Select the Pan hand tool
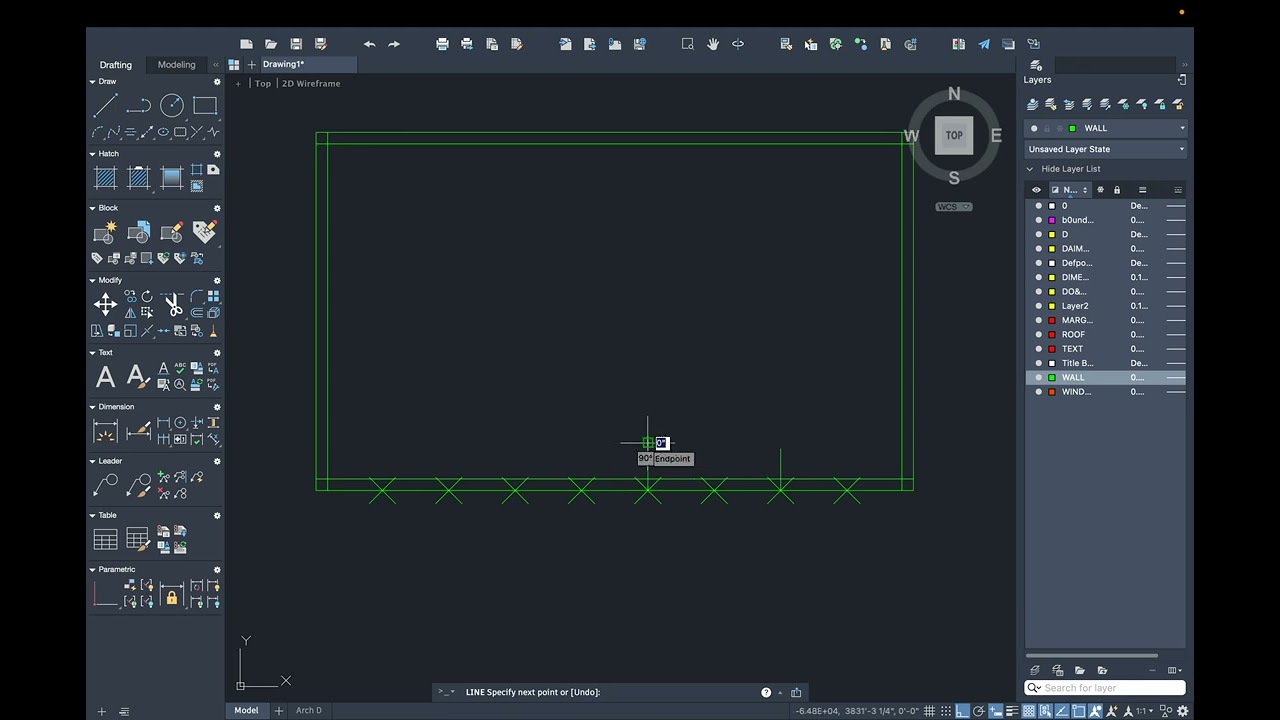 pyautogui.click(x=713, y=44)
